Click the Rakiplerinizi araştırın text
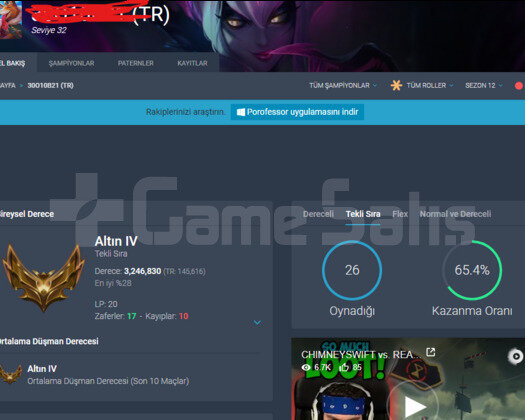Viewport: 525px width, 420px height. click(x=185, y=112)
